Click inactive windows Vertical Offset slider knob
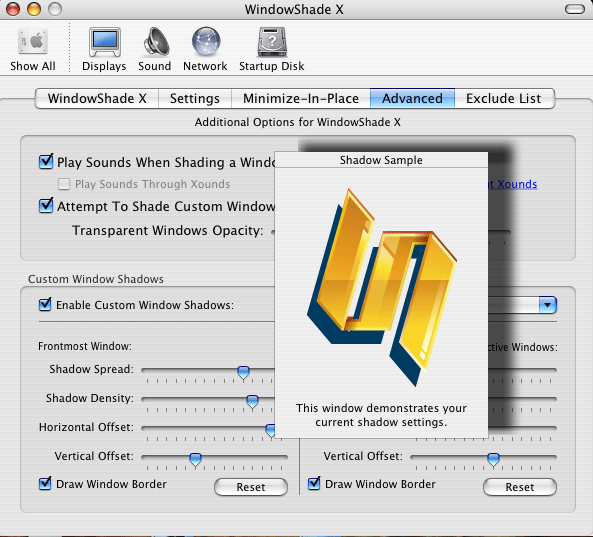This screenshot has height=537, width=593. [493, 459]
